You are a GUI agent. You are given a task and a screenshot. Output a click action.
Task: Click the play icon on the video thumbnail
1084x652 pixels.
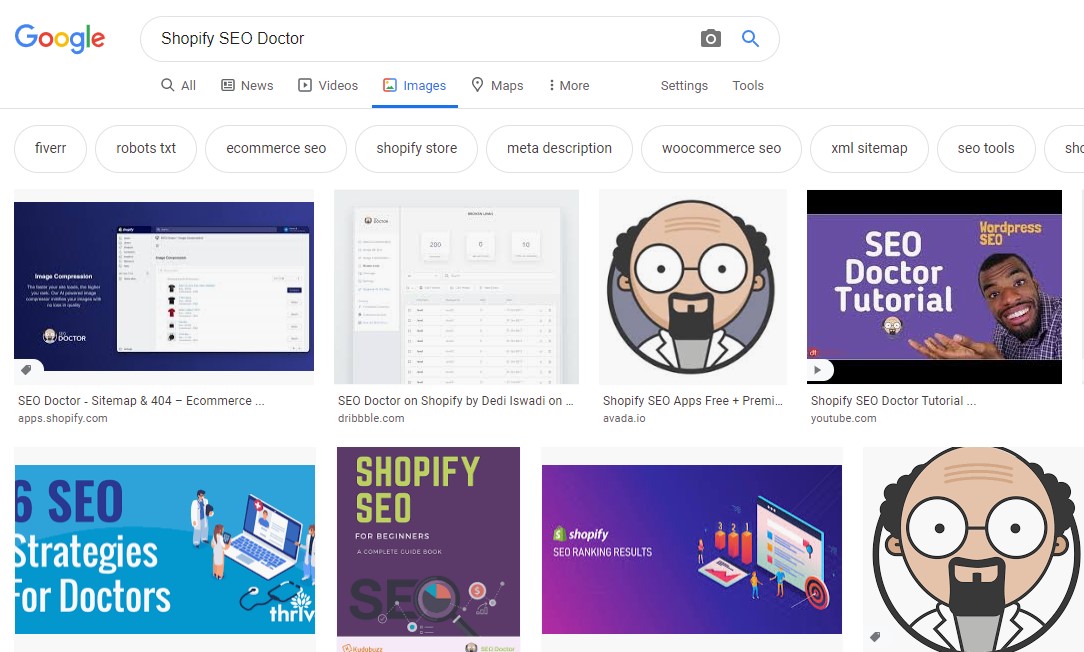818,369
